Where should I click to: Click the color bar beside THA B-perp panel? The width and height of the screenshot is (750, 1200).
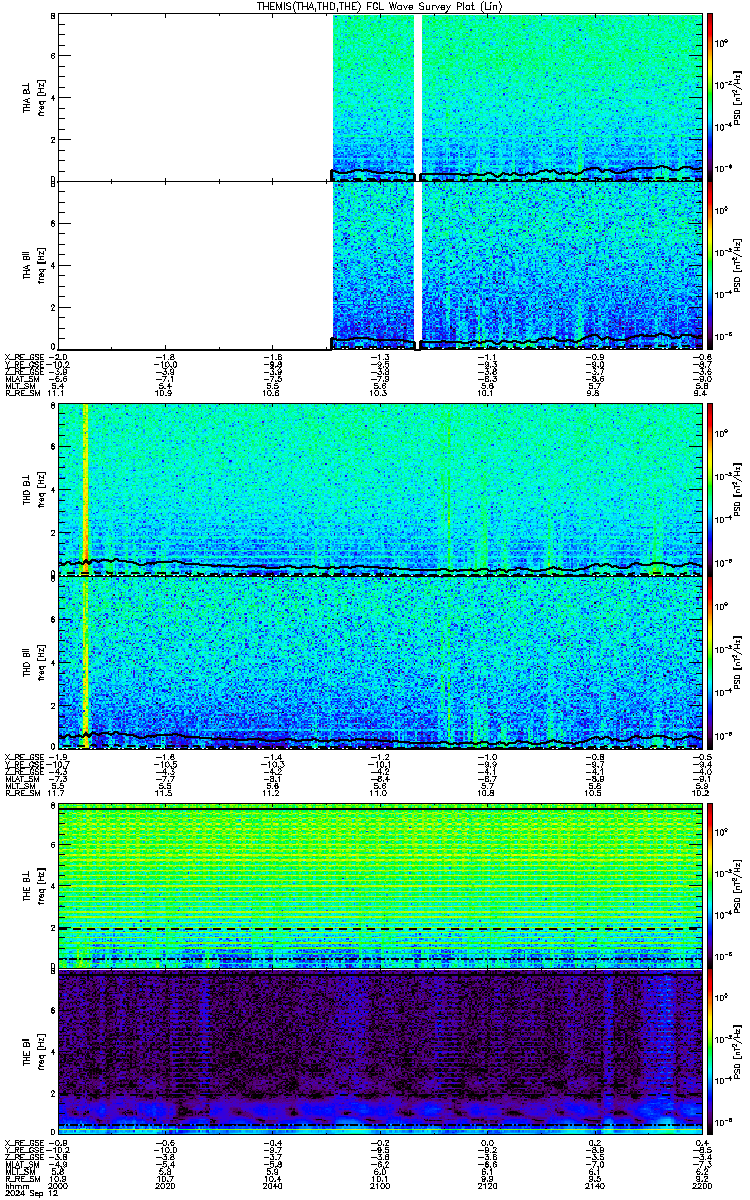[710, 96]
